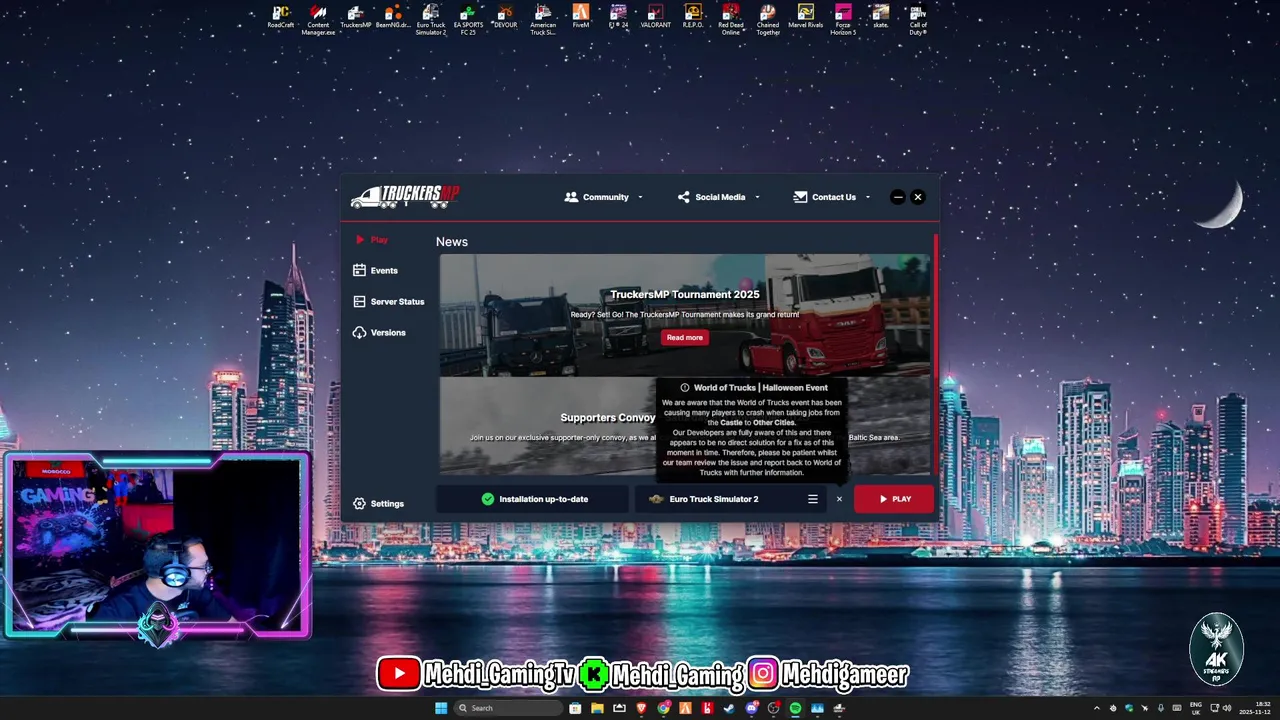
Task: Open the Forza Horizon 5 desktop icon
Action: (x=843, y=20)
